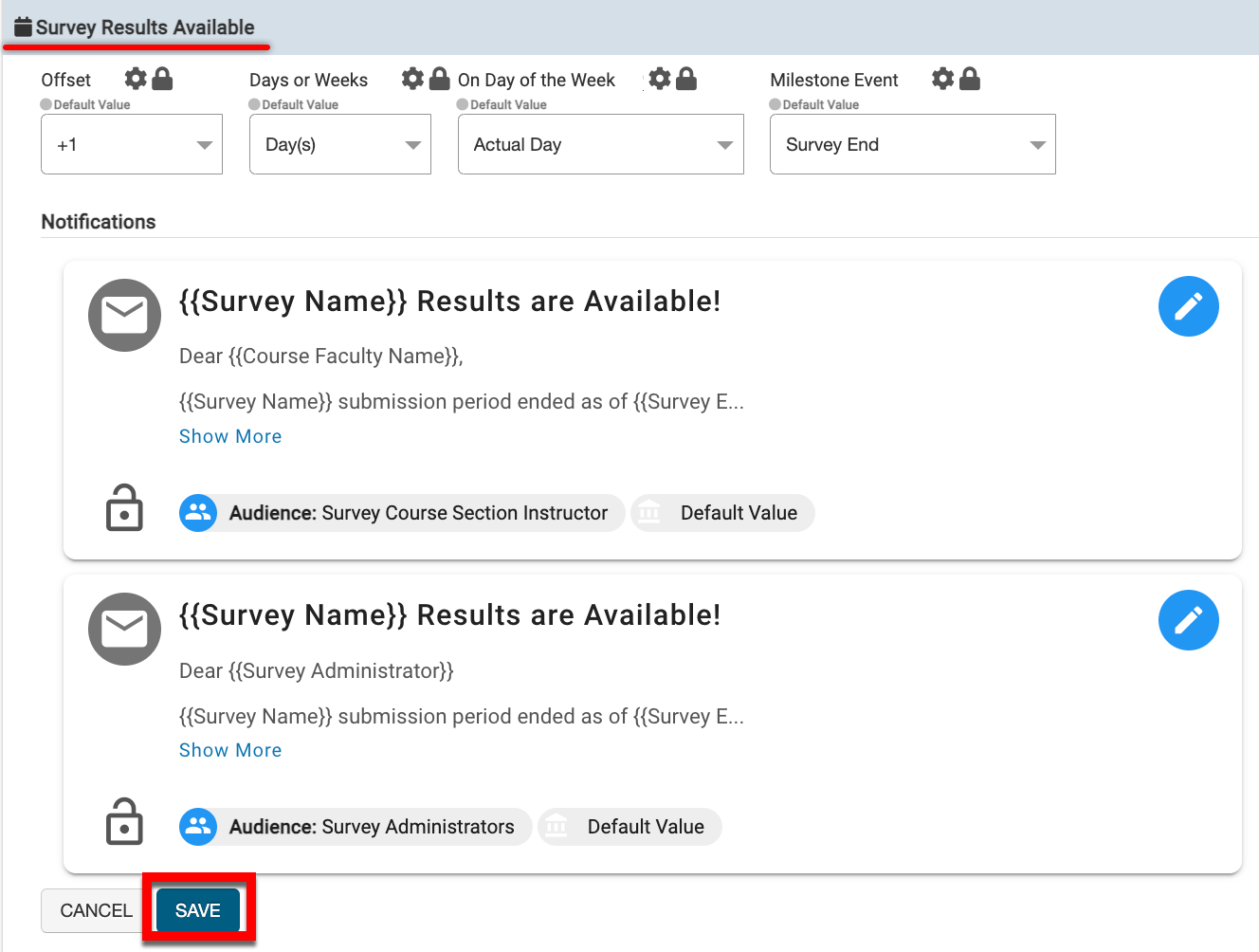Viewport: 1259px width, 952px height.
Task: Click the gear icon next to Offset
Action: 136,79
